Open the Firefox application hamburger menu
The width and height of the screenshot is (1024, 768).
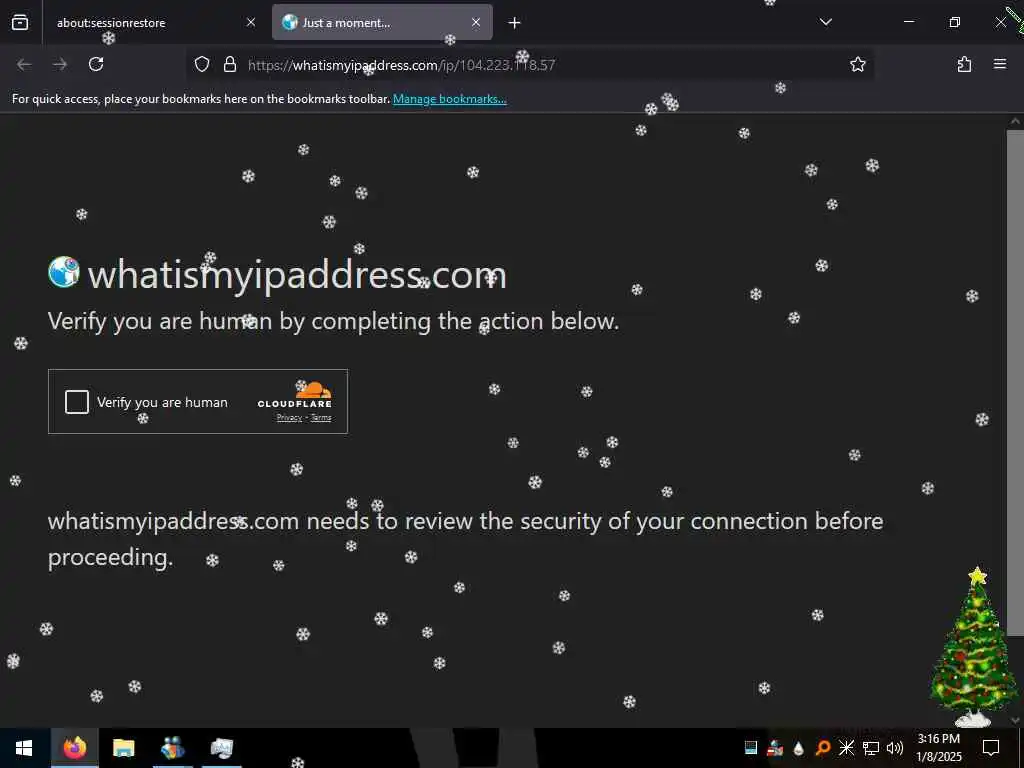click(1000, 64)
